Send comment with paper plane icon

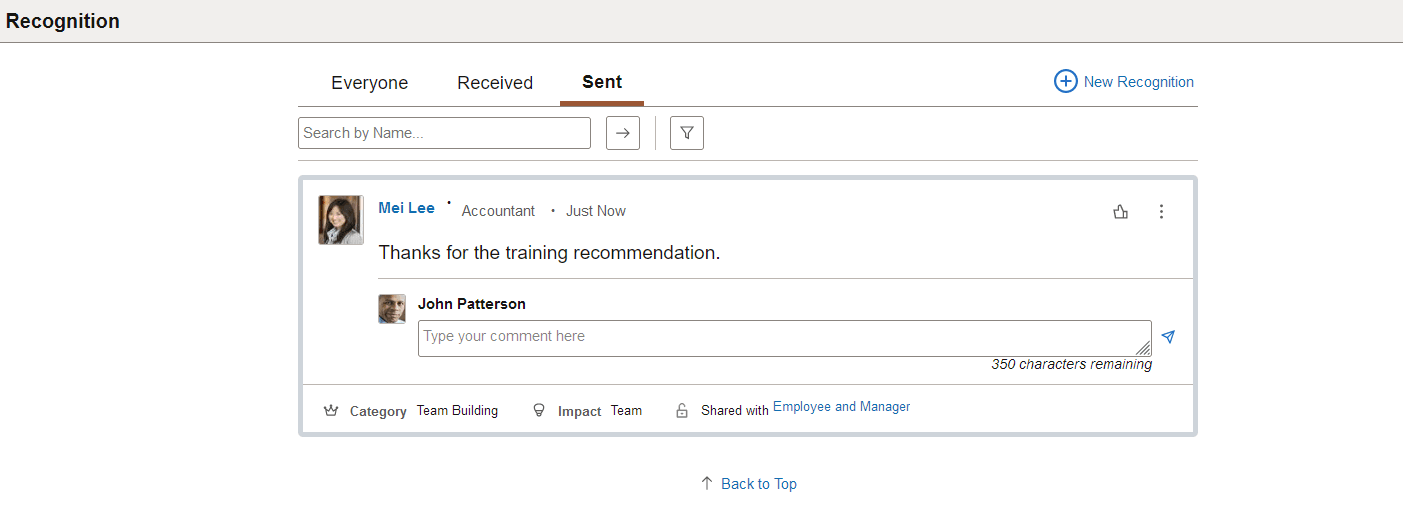[x=1168, y=337]
